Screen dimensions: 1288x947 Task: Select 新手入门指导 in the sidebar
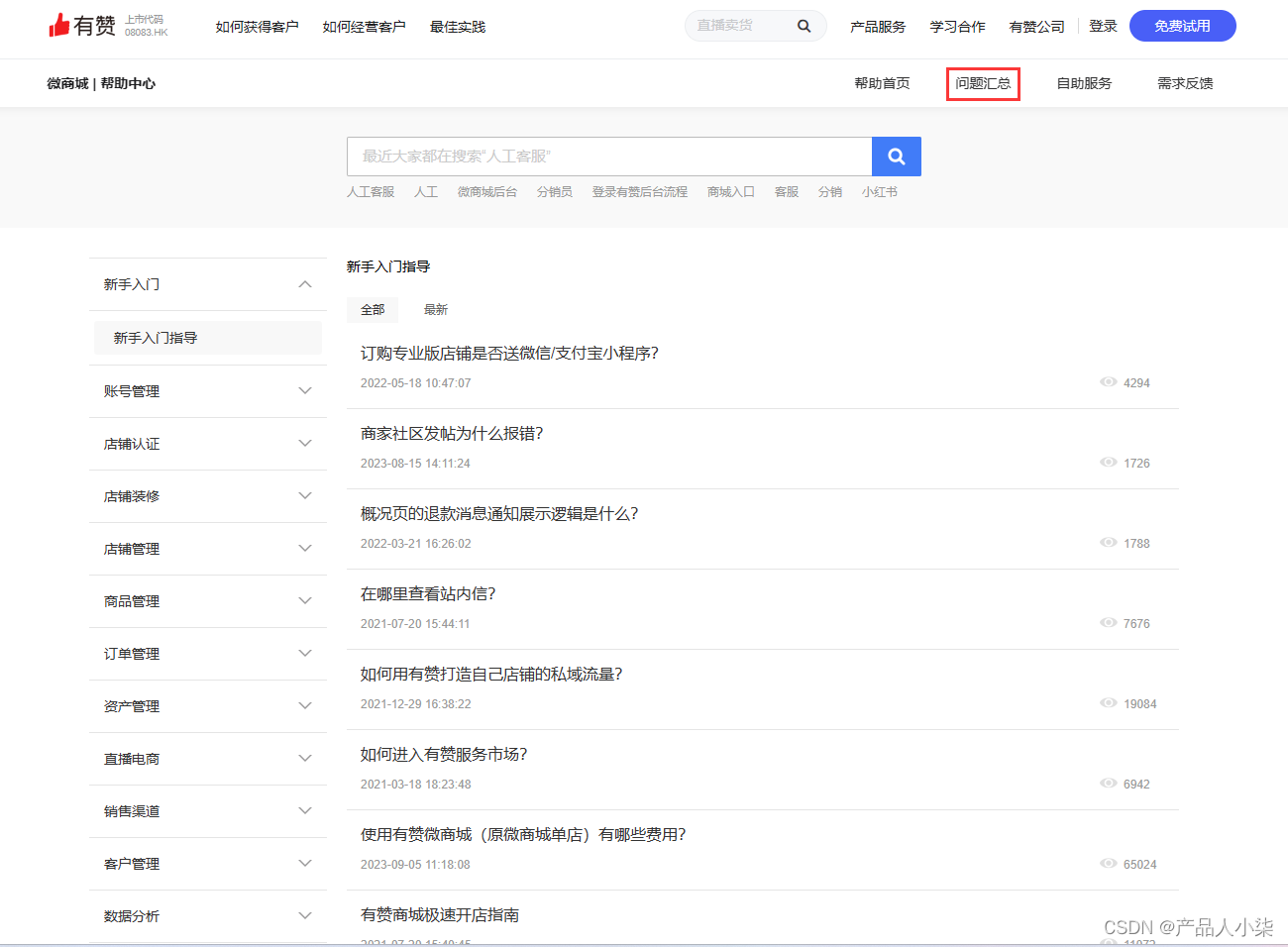(x=208, y=338)
